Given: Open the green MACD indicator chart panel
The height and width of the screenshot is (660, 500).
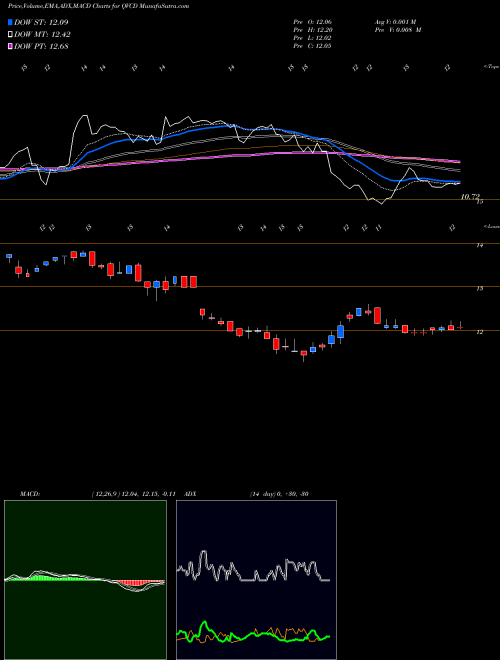Looking at the screenshot, I should click(x=85, y=580).
